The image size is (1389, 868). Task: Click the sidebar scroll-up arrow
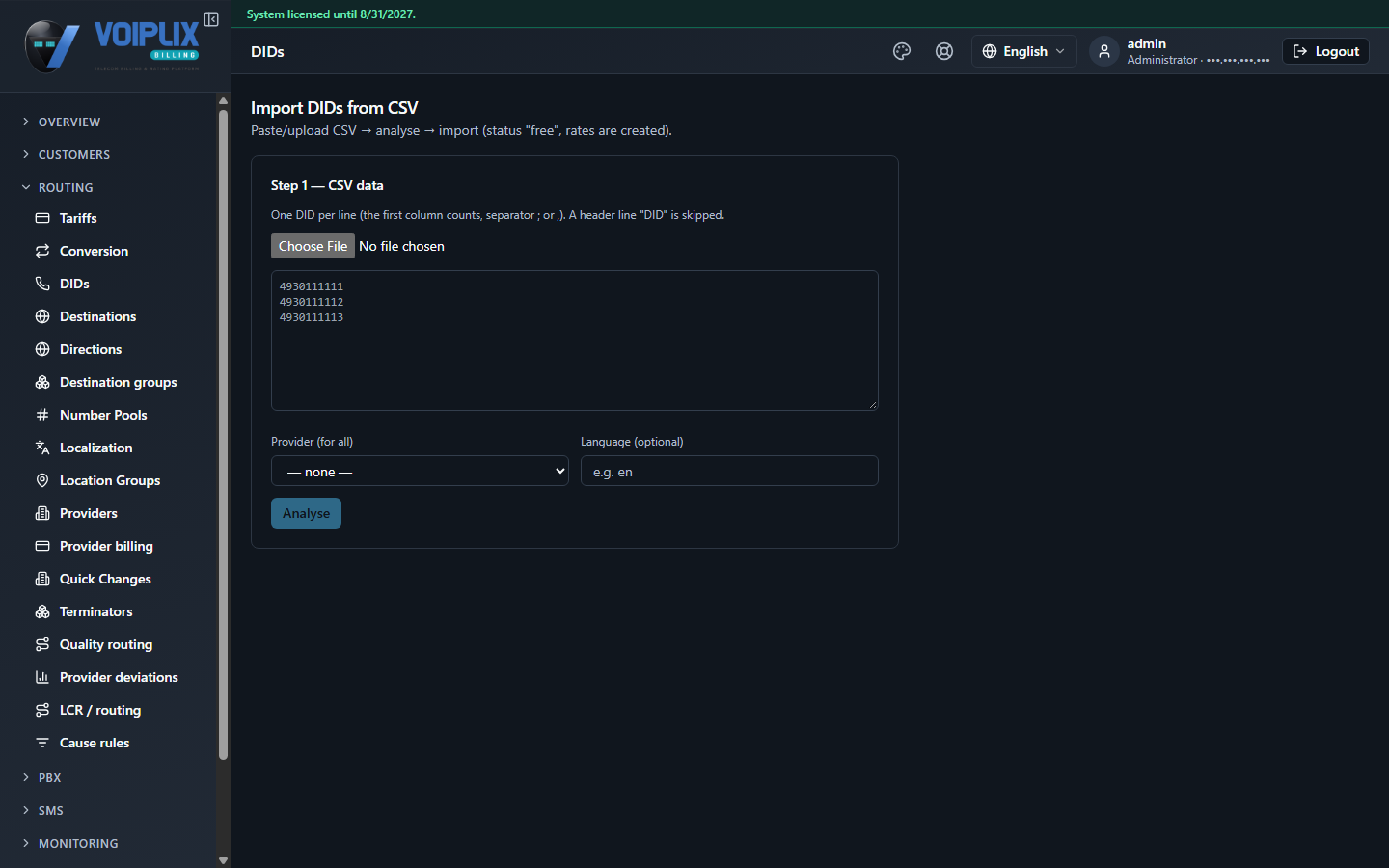point(223,100)
